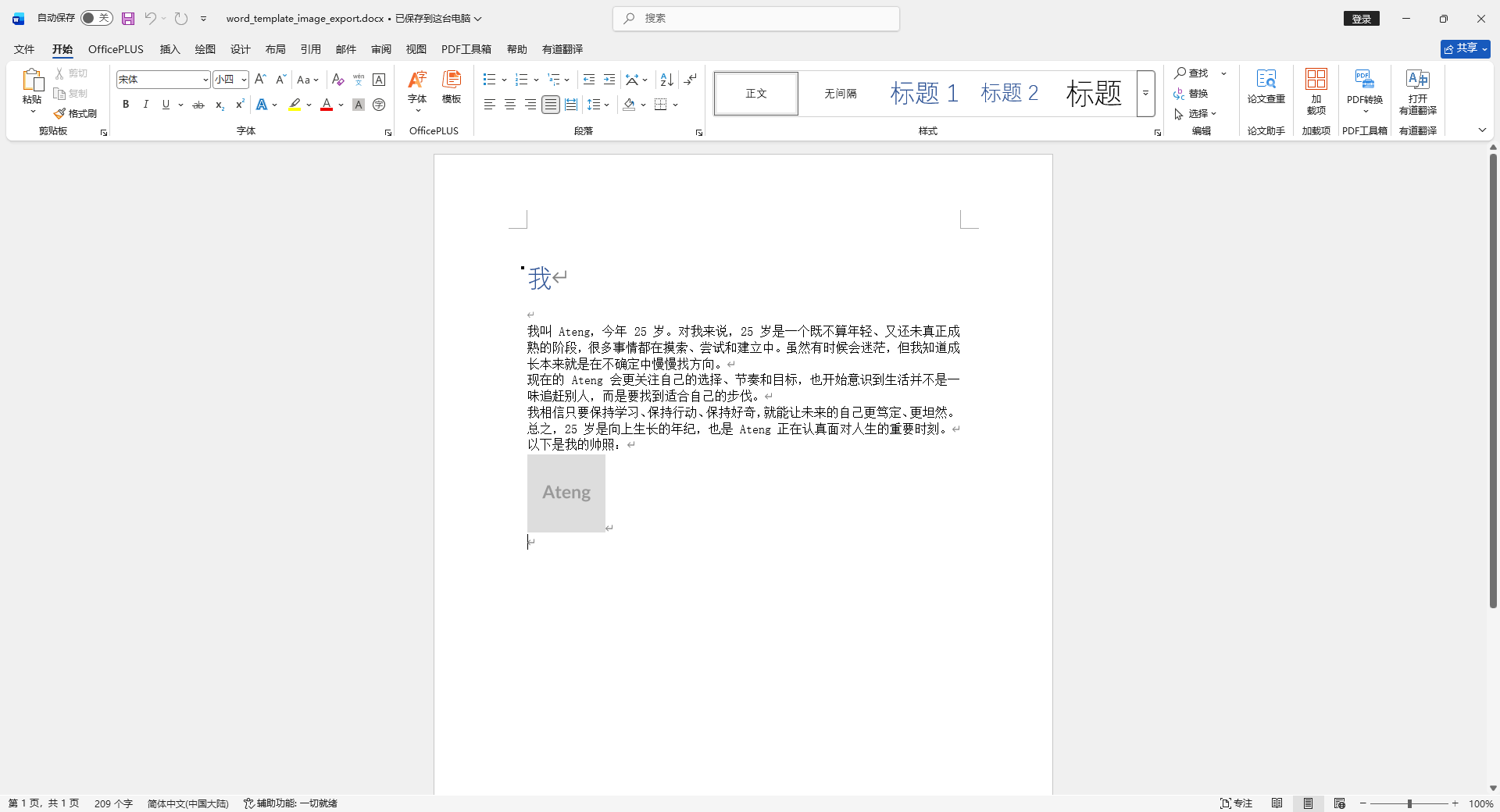The height and width of the screenshot is (812, 1500).
Task: Apply strikethrough formatting icon
Action: coord(198,105)
